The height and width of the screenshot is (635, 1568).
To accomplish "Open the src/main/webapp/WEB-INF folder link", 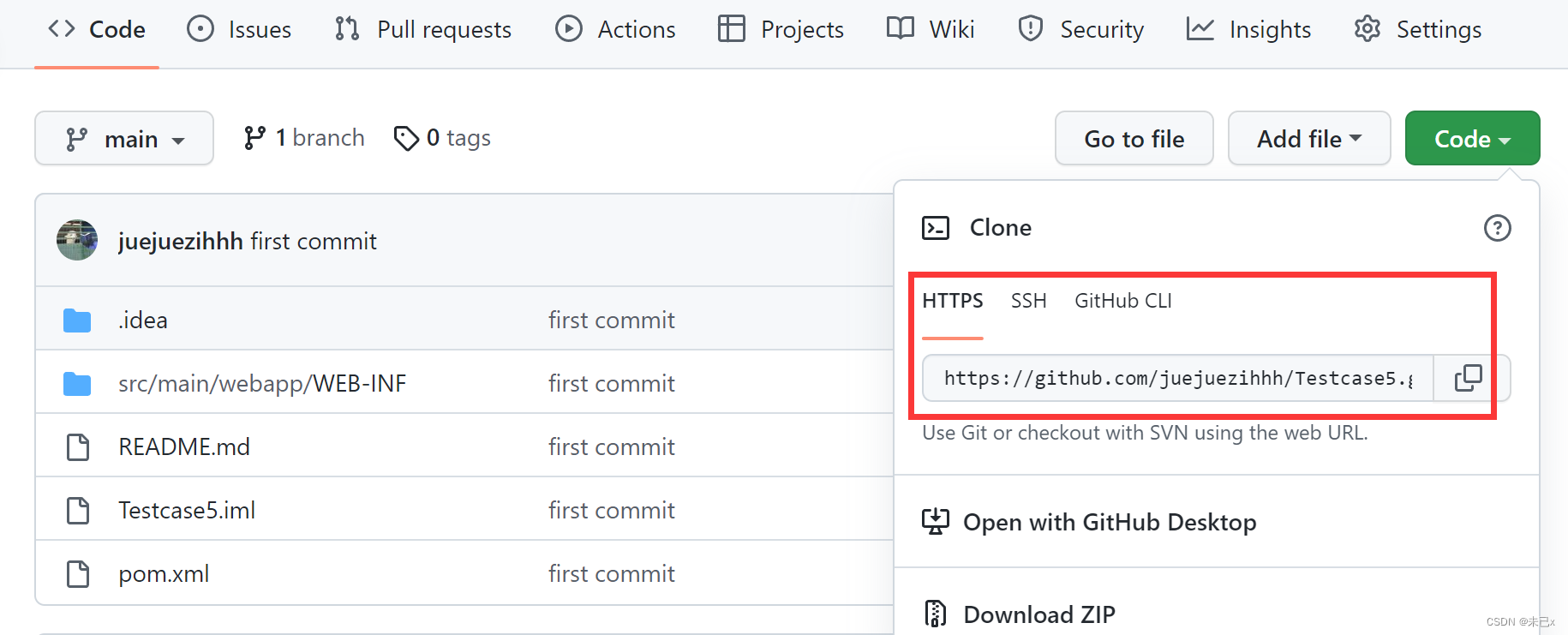I will [262, 384].
